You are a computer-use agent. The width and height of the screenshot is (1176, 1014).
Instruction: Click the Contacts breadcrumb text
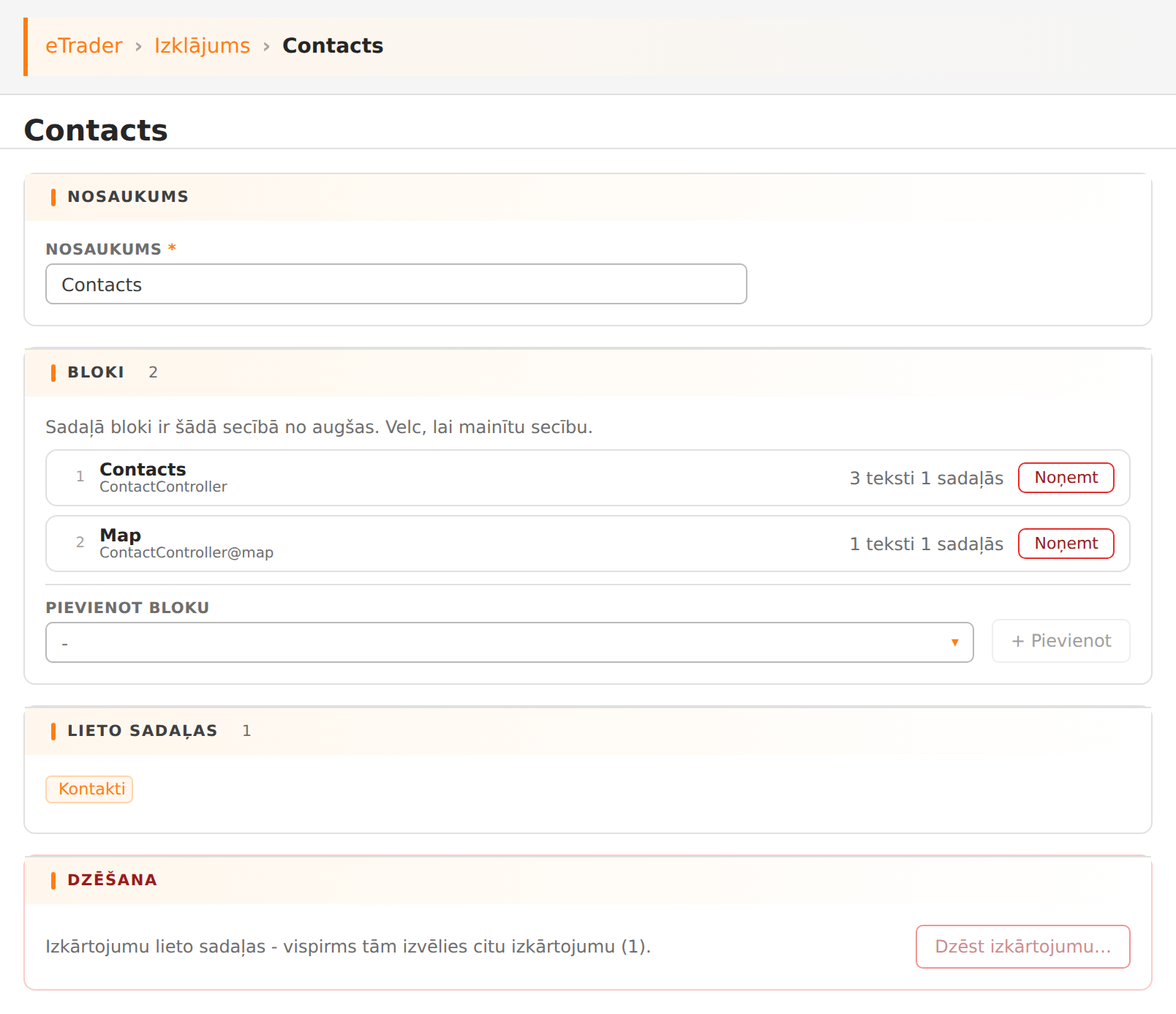tap(333, 45)
